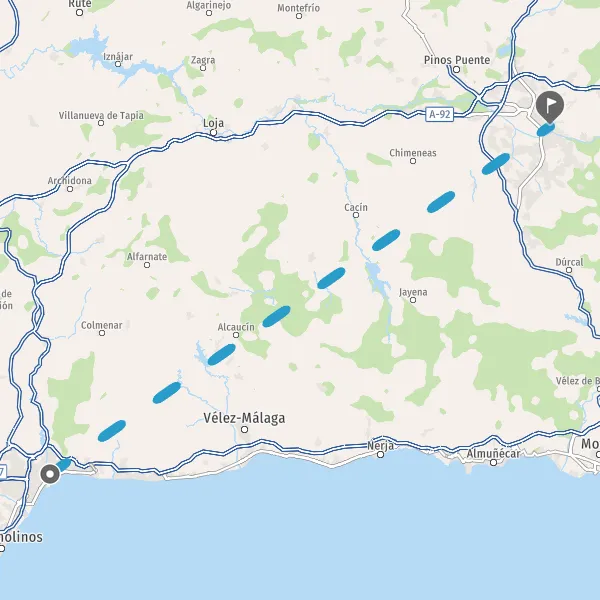
Task: Click the Iznájar town marker by reservoir
Action: [118, 64]
